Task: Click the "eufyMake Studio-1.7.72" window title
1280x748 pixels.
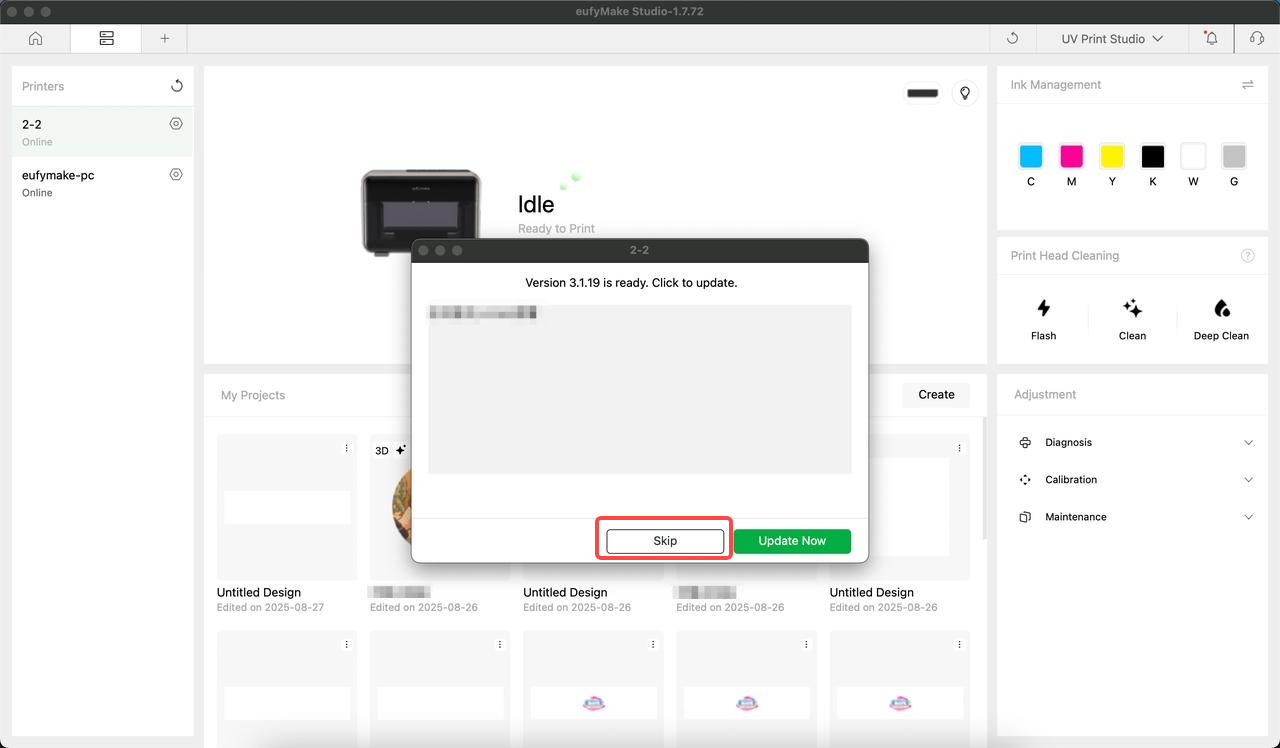Action: [x=640, y=11]
